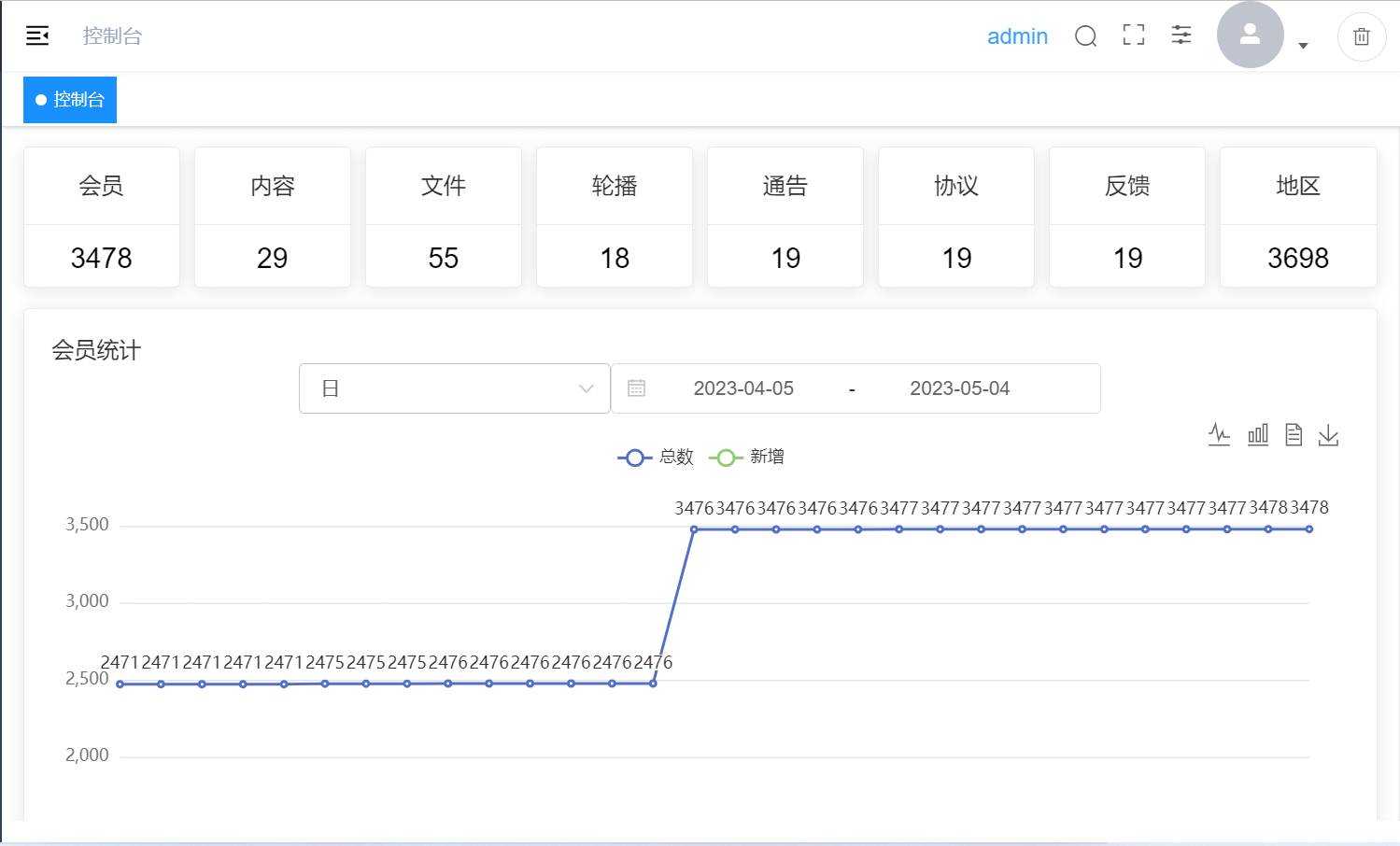The height and width of the screenshot is (846, 1400).
Task: Click the 2,000 axis label
Action: point(87,755)
